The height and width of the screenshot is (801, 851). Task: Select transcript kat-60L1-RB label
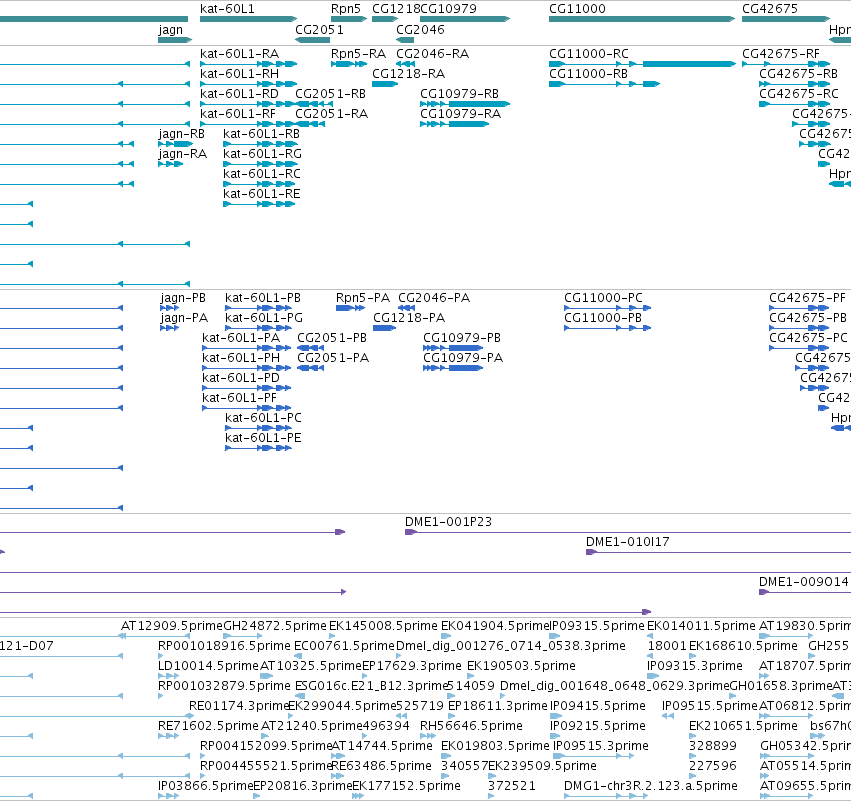click(x=262, y=134)
